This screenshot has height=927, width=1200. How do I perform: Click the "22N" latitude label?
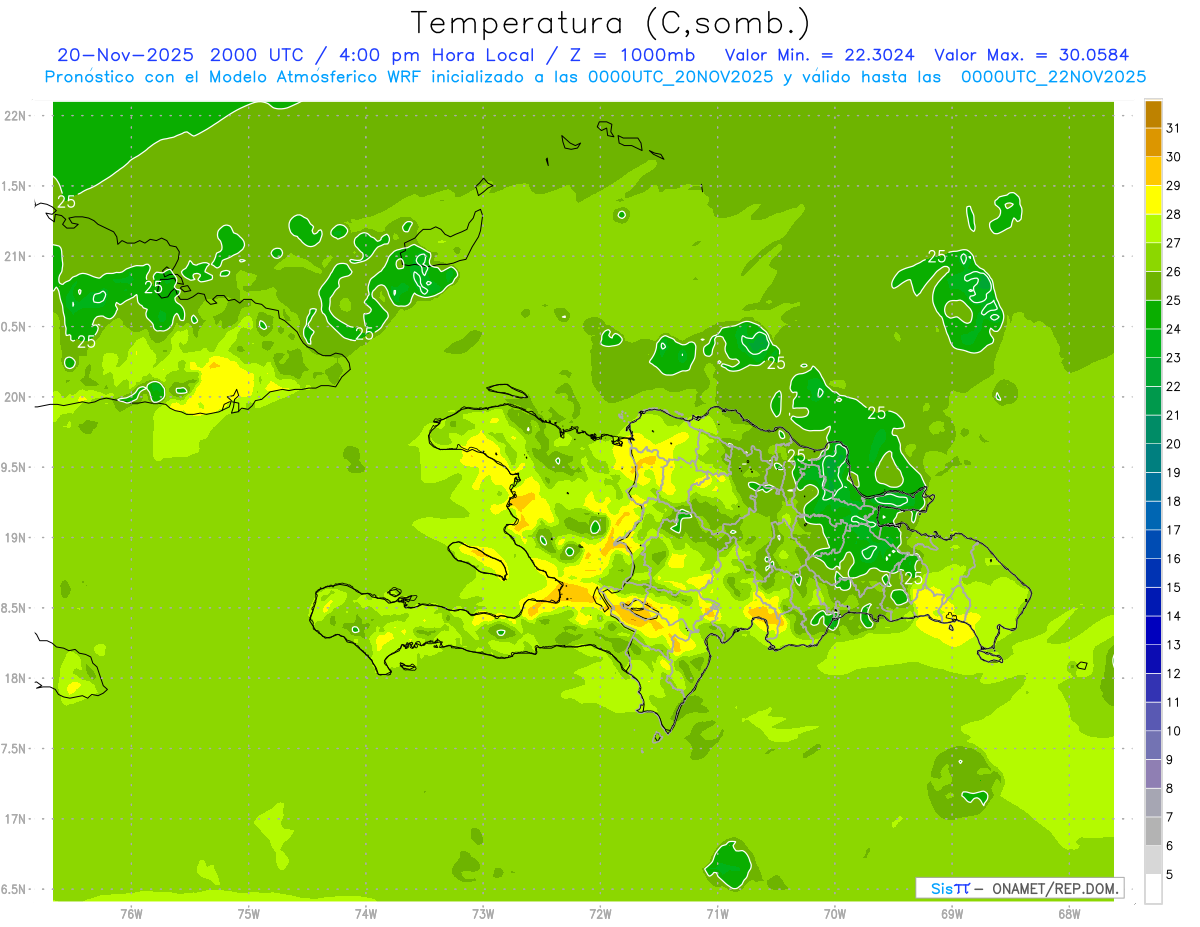[15, 115]
